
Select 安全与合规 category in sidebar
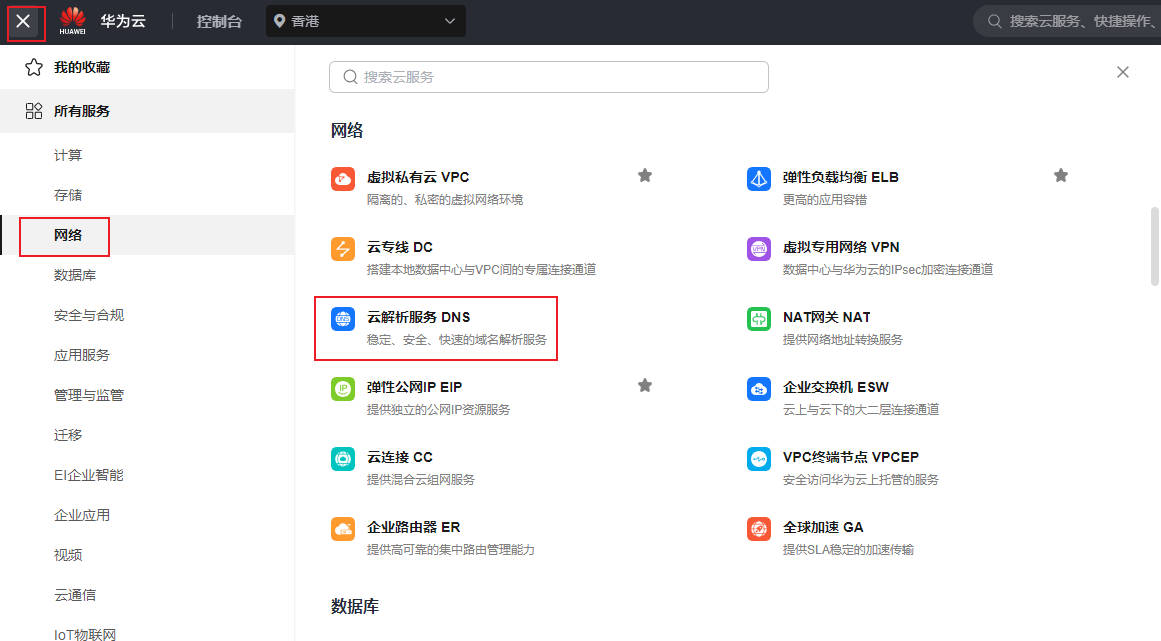coord(89,315)
